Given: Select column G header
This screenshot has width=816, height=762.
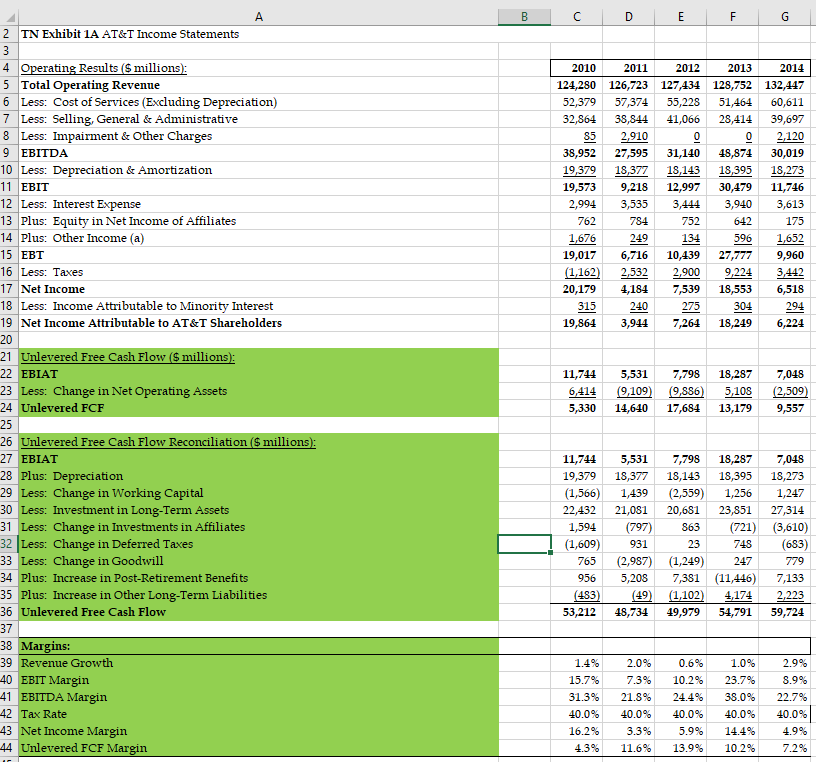Looking at the screenshot, I should (x=785, y=17).
